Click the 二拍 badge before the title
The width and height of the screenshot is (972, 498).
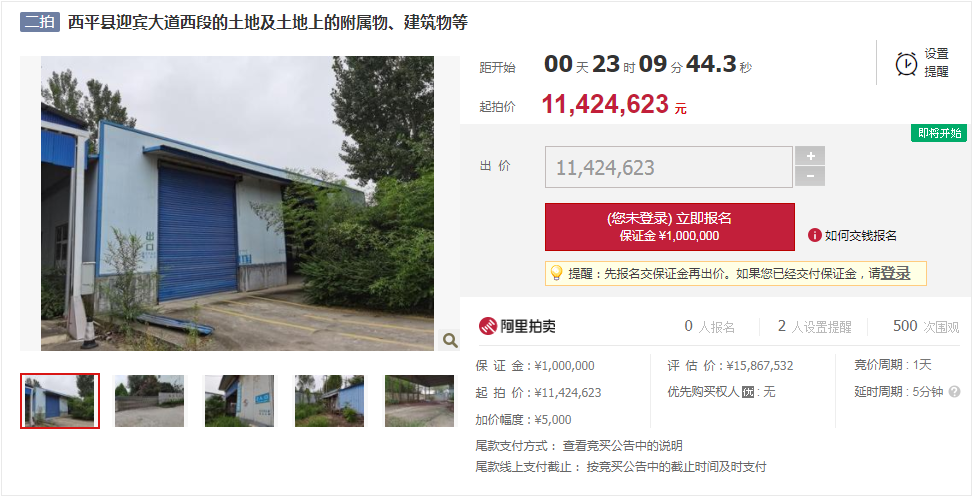pyautogui.click(x=40, y=22)
